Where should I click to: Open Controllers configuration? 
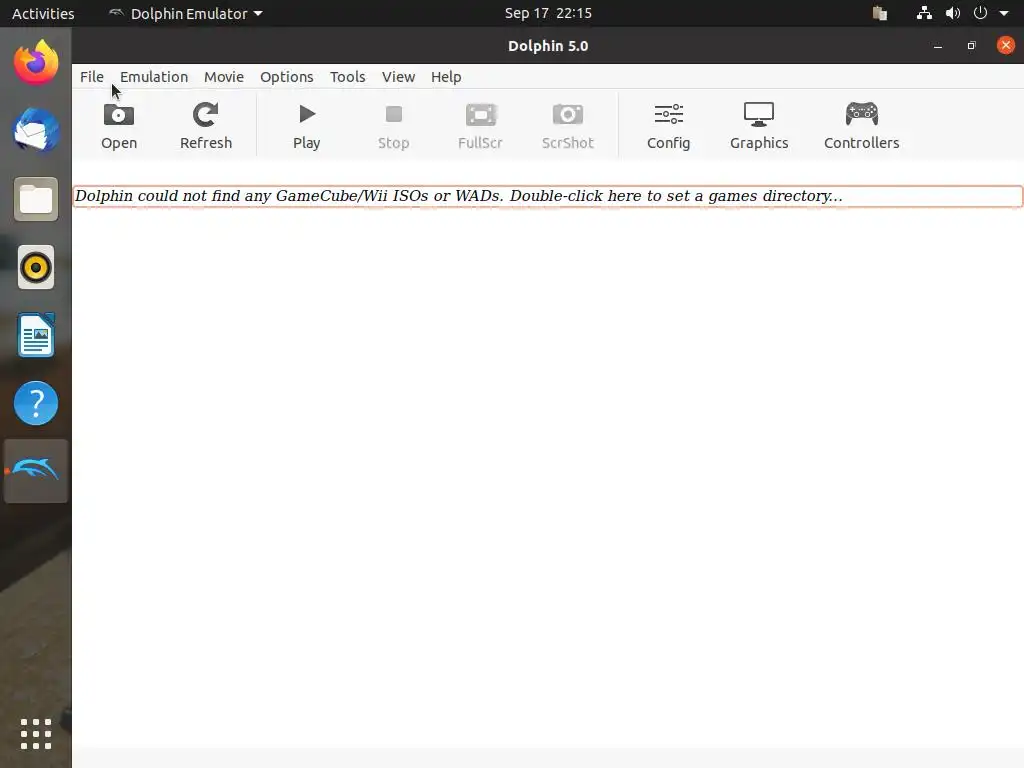point(861,125)
